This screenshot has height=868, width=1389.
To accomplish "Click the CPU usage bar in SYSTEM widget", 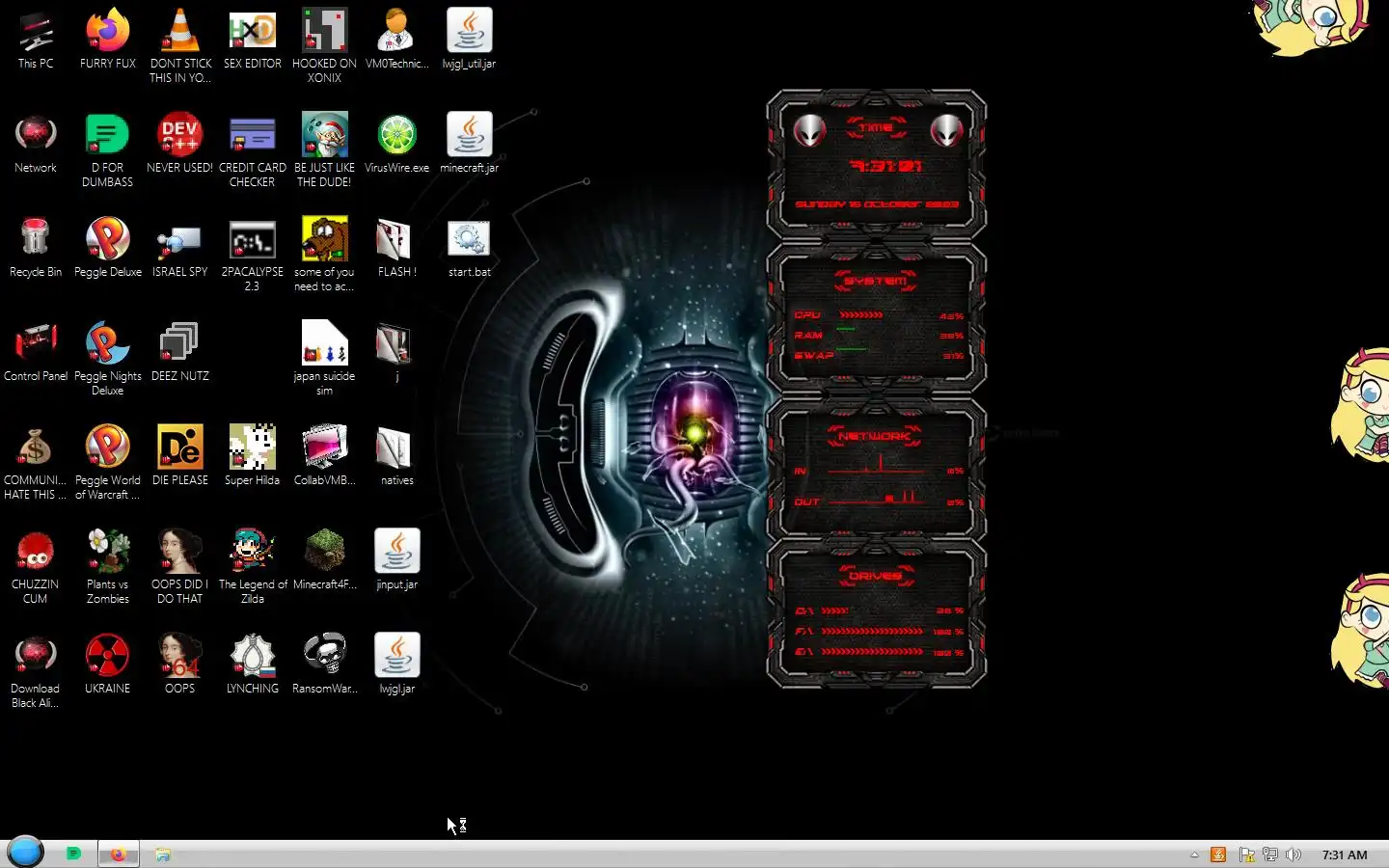I will click(861, 314).
